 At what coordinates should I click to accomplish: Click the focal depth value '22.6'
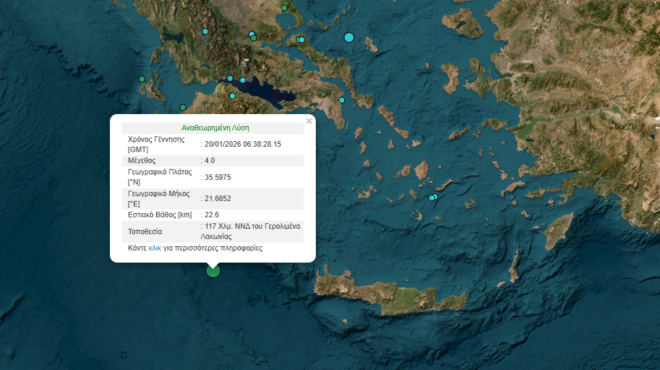pos(212,215)
